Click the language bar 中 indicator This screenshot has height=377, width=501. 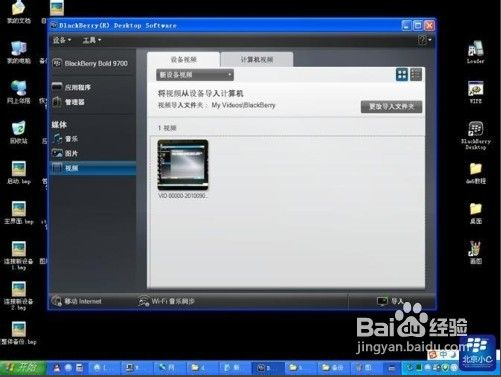tap(444, 354)
